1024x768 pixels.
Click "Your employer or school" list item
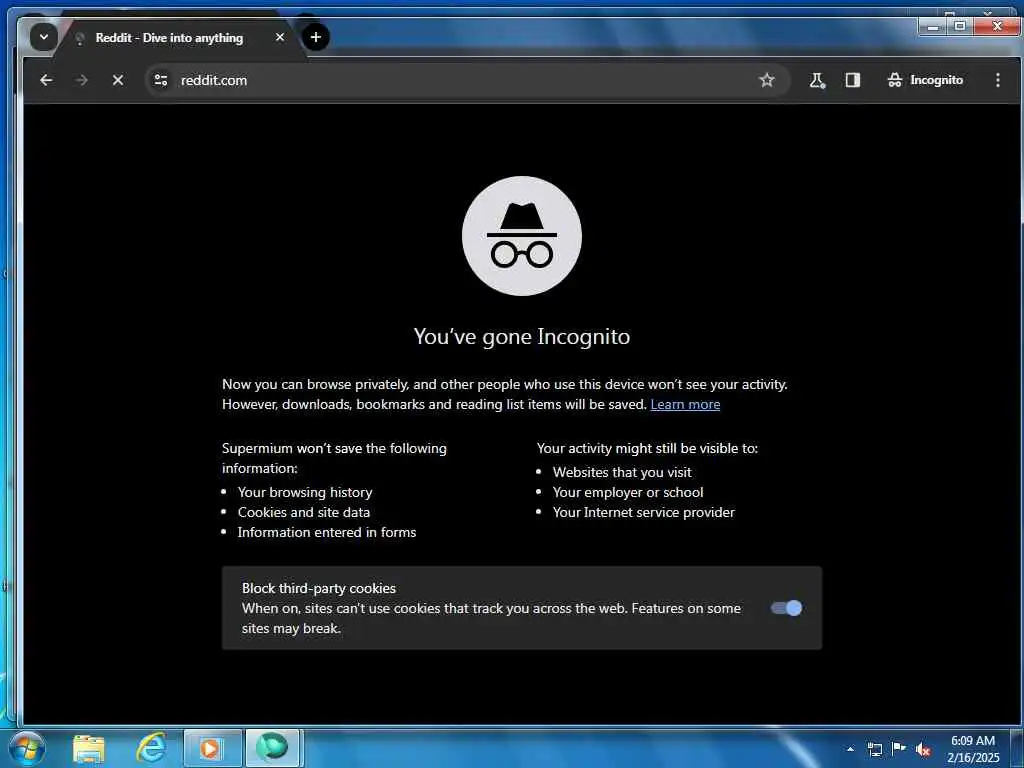pos(628,492)
